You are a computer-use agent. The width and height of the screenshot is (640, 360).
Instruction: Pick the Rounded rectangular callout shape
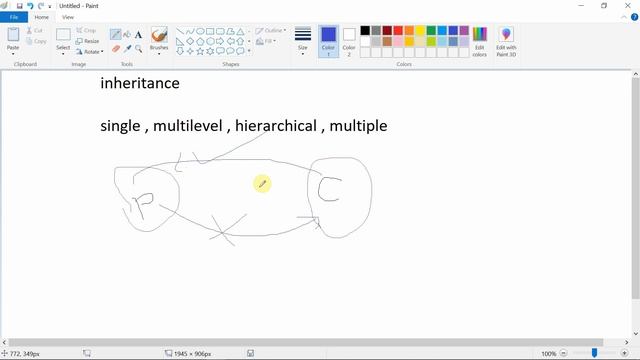tap(220, 51)
